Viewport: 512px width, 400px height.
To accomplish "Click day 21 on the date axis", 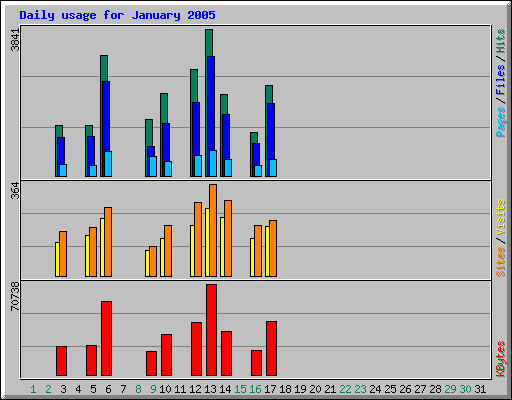I will (330, 389).
